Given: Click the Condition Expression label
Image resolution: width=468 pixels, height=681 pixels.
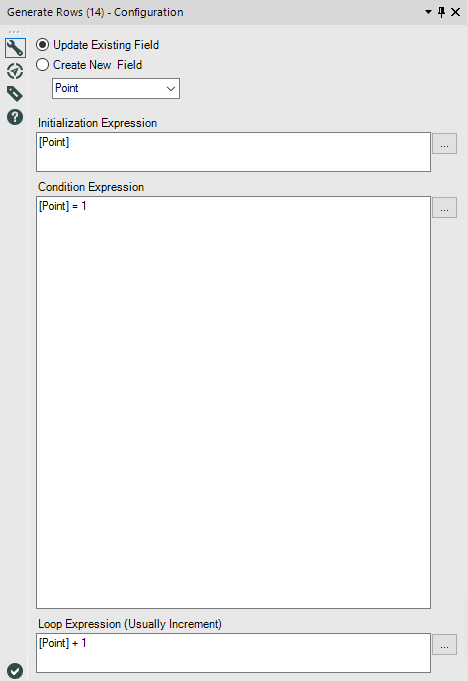Looking at the screenshot, I should pyautogui.click(x=91, y=187).
